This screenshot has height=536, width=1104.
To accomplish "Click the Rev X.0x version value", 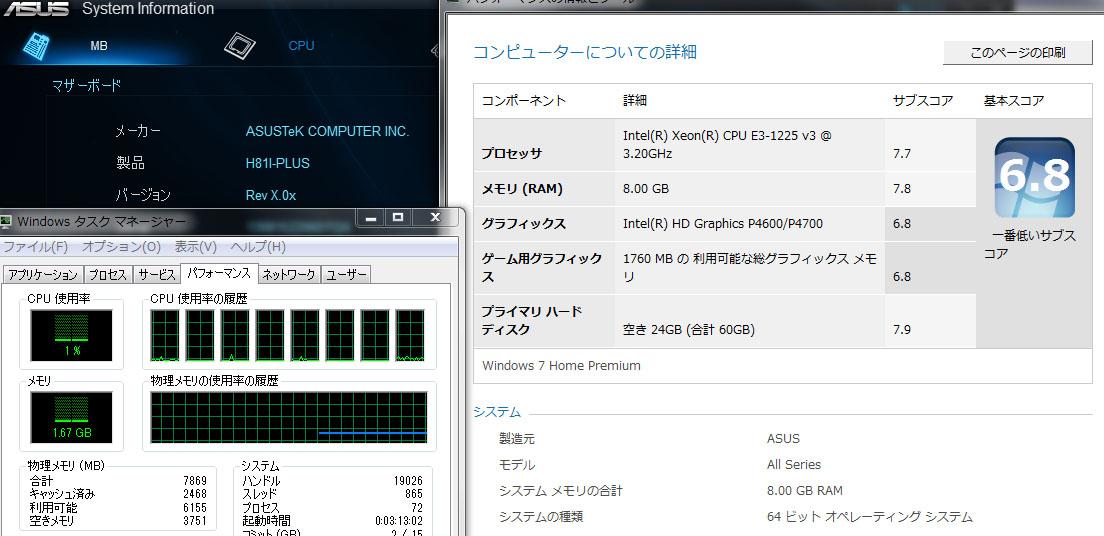I will [270, 195].
